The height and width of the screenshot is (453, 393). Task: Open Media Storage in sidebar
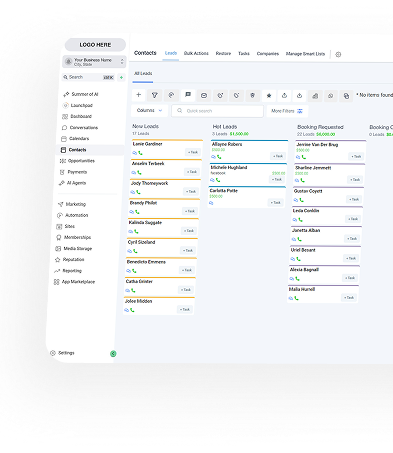coord(73,249)
